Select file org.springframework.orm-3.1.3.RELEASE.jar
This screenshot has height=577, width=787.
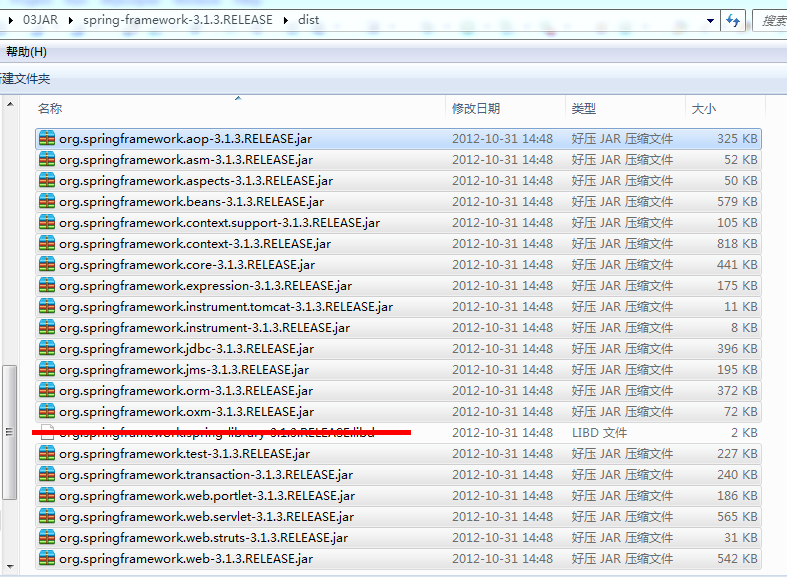coord(399,391)
